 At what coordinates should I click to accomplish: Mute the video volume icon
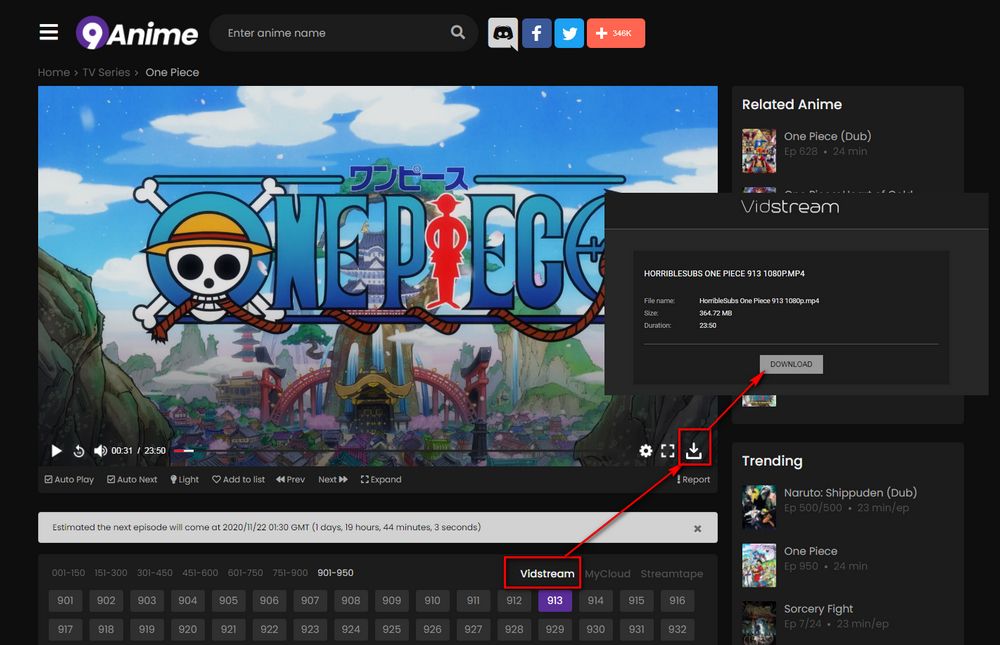[100, 451]
